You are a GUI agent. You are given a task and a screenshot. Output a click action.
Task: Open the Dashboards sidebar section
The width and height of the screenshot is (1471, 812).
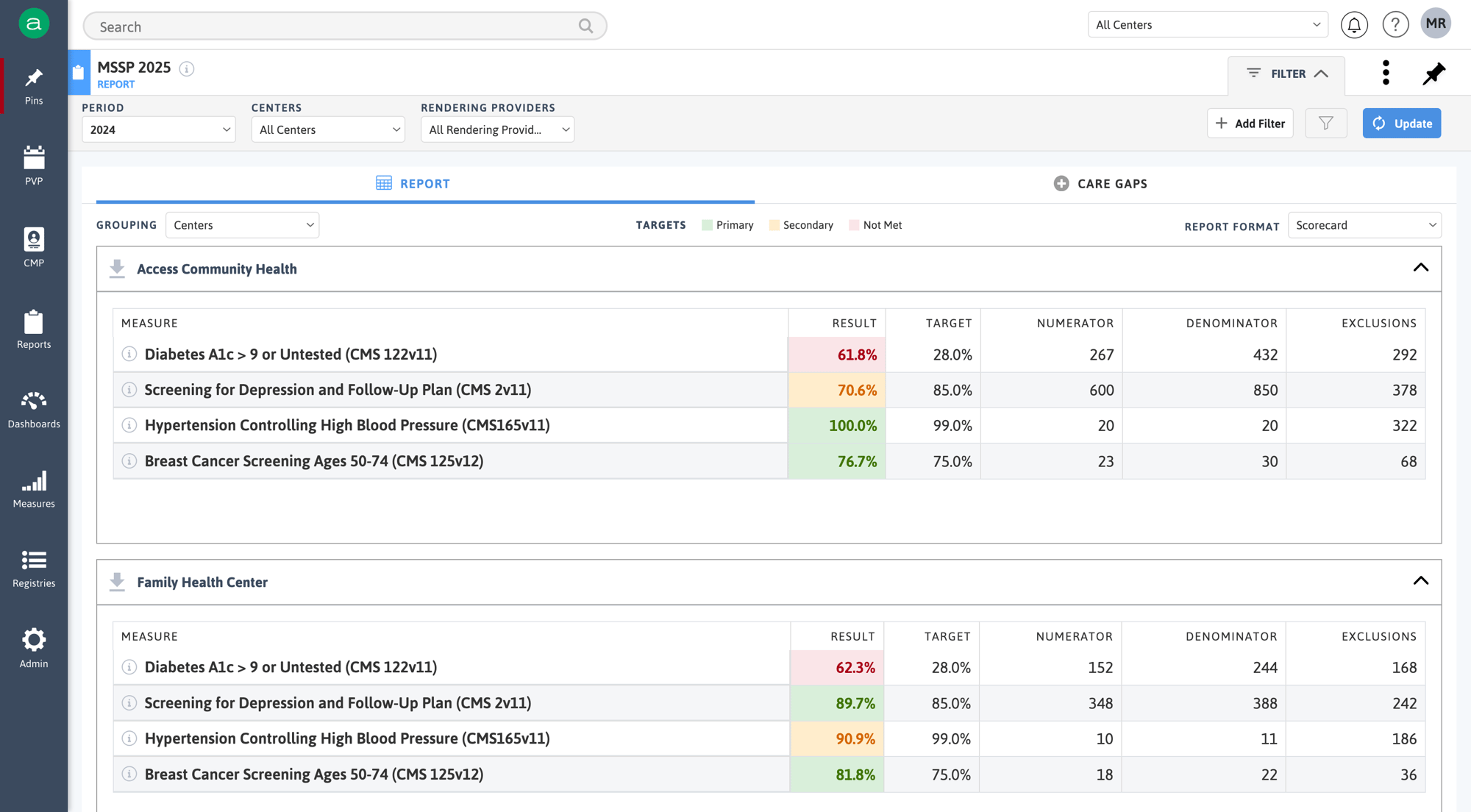(x=34, y=410)
